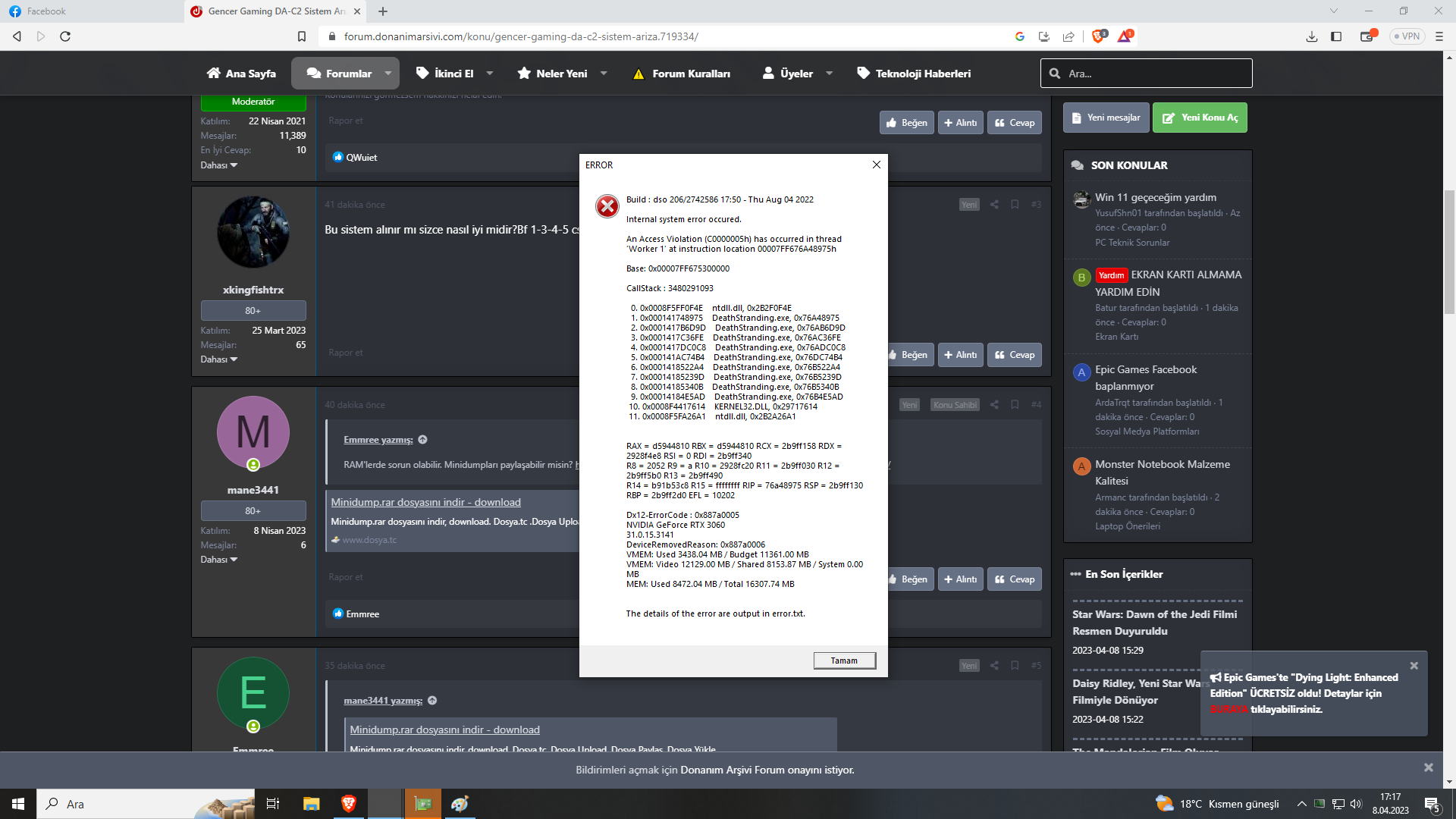This screenshot has height=819, width=1456.
Task: Expand Dahası under the mane3441 profile
Action: (218, 560)
